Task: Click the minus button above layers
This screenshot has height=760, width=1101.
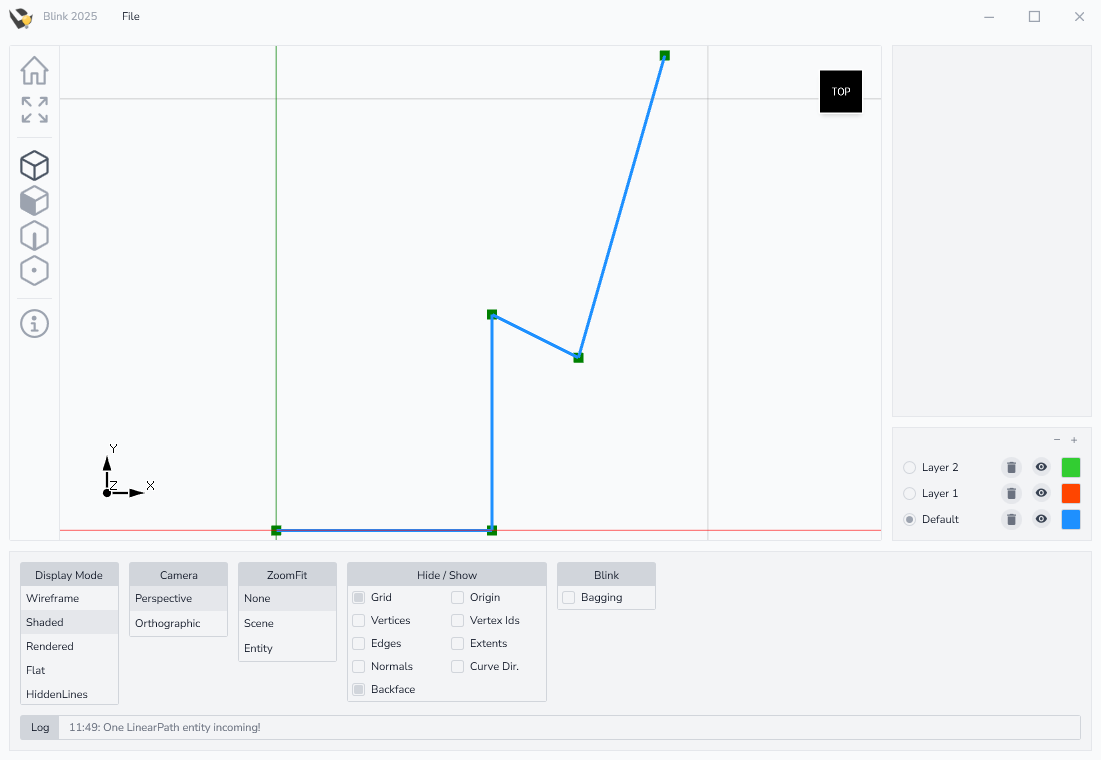Action: [x=1057, y=440]
